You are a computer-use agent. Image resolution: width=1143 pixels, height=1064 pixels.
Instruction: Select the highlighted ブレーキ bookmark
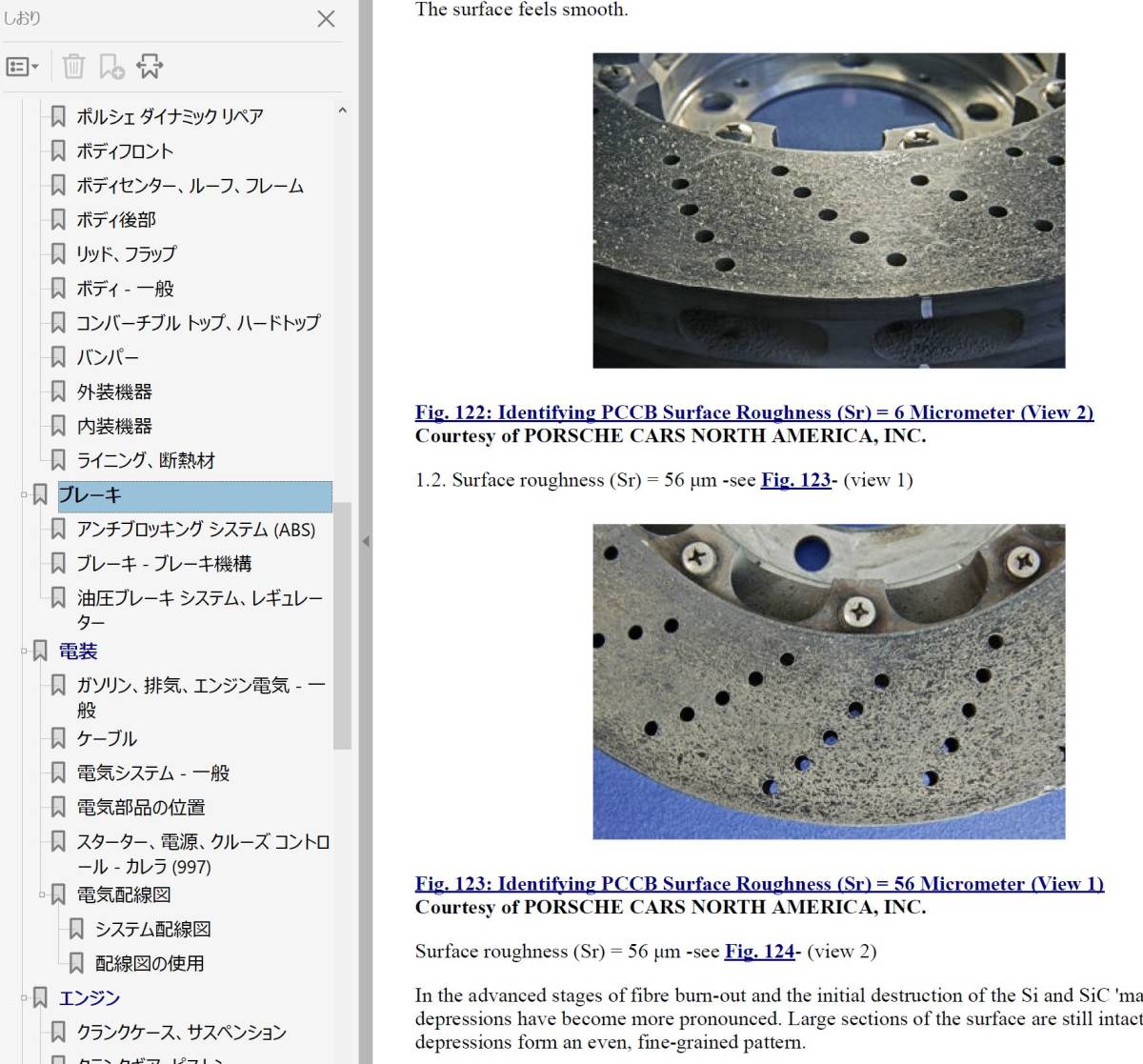tap(194, 495)
